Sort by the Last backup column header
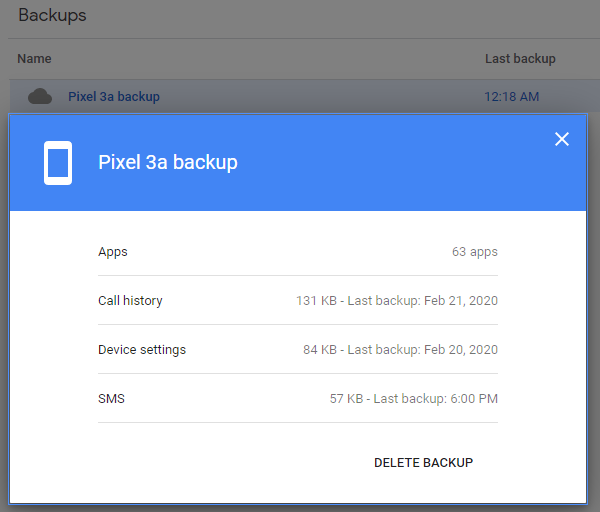 (520, 59)
